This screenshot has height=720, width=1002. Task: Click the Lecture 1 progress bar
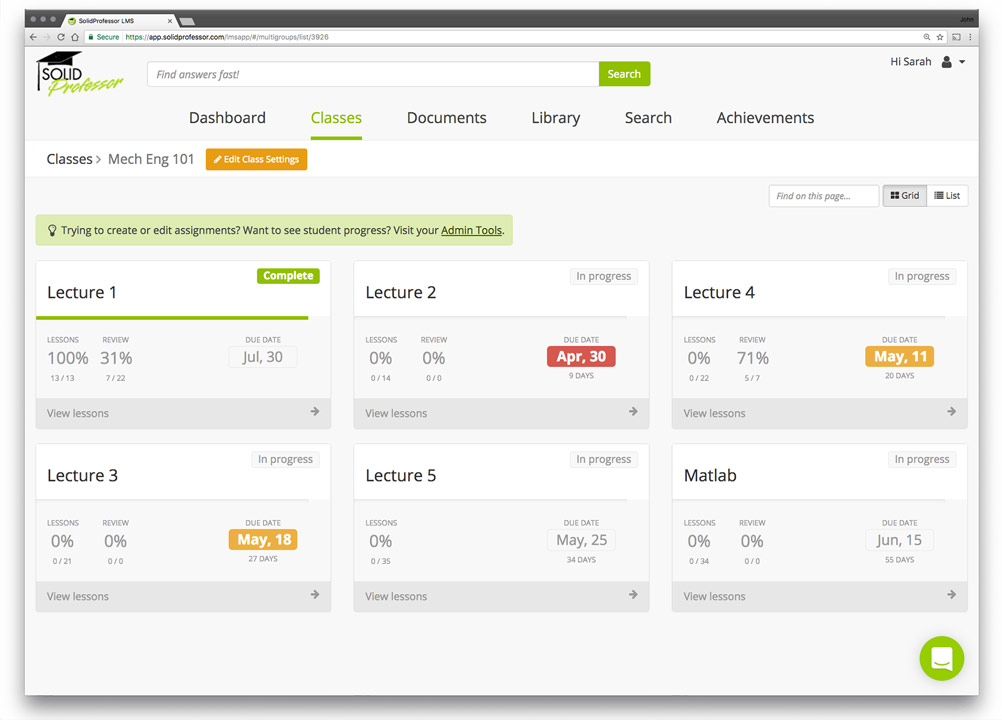click(172, 318)
